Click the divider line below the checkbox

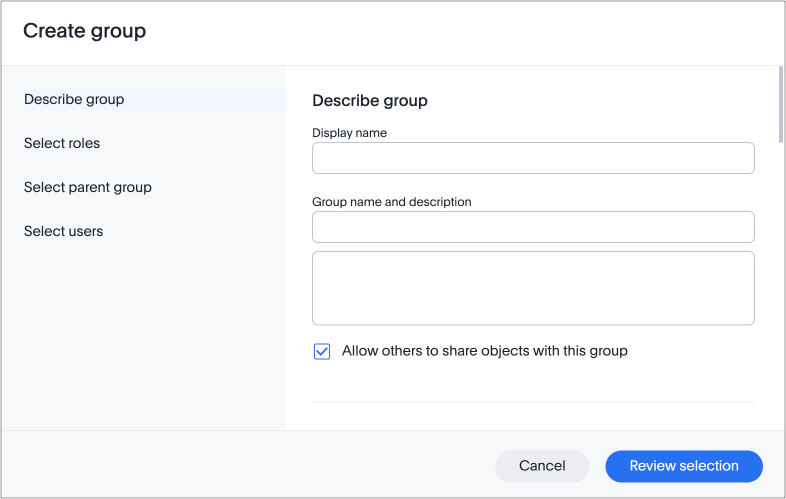click(x=533, y=402)
